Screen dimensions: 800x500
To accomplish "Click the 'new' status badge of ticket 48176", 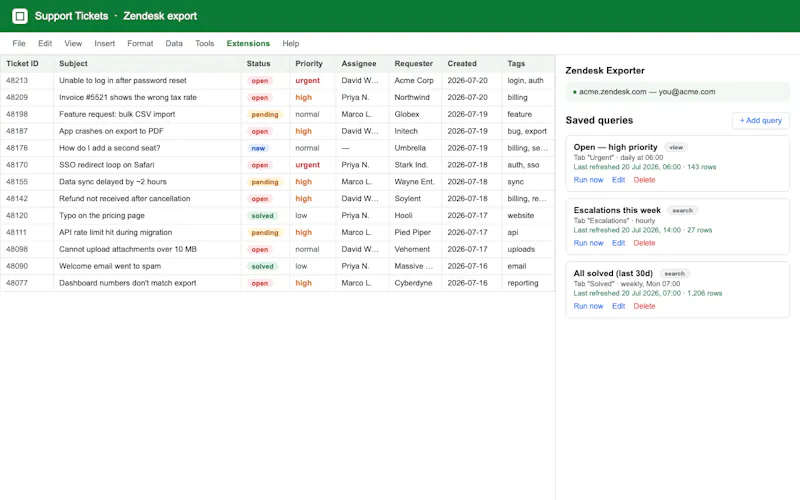I will point(258,148).
